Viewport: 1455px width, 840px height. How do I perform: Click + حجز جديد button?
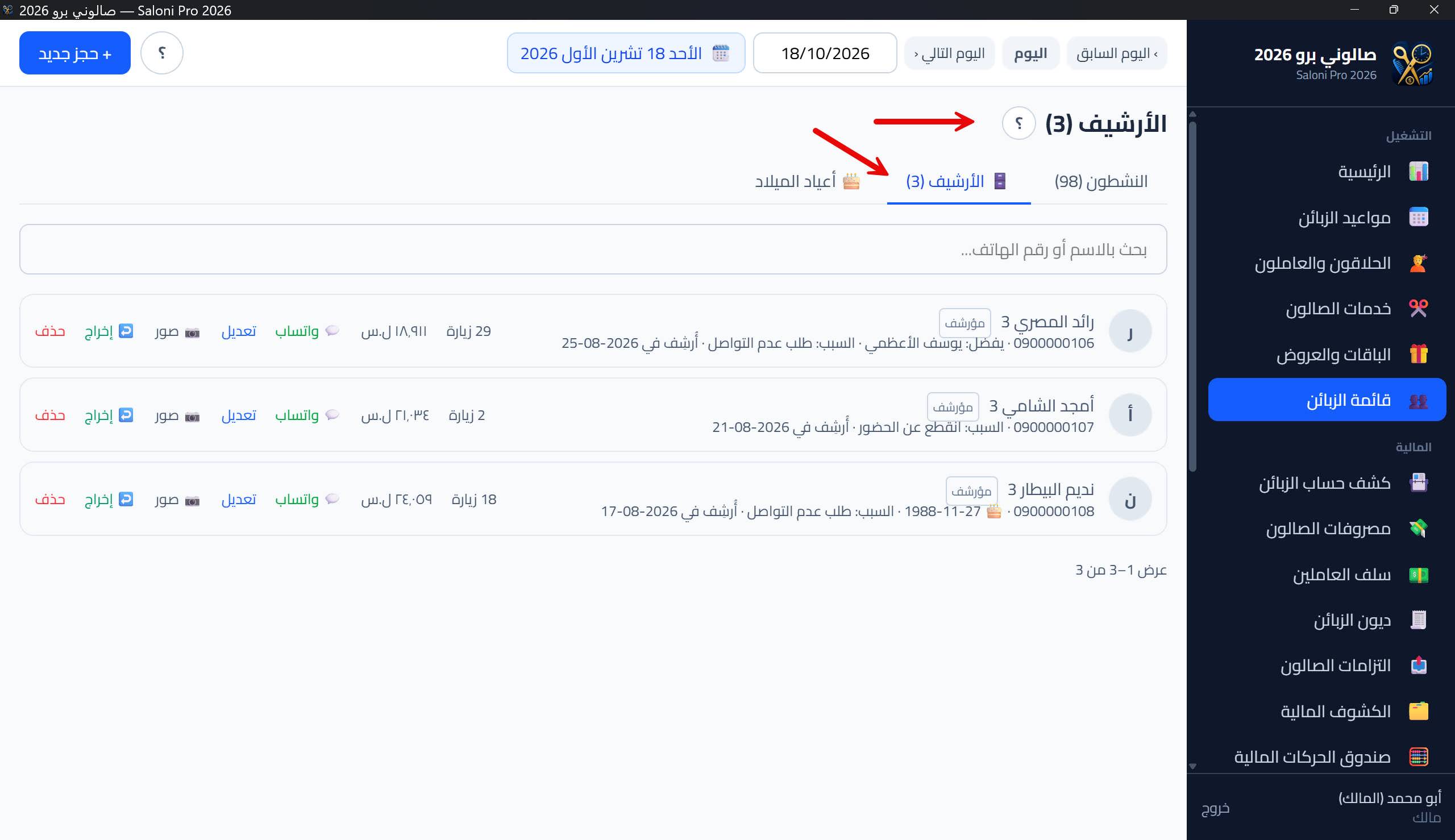pos(75,53)
